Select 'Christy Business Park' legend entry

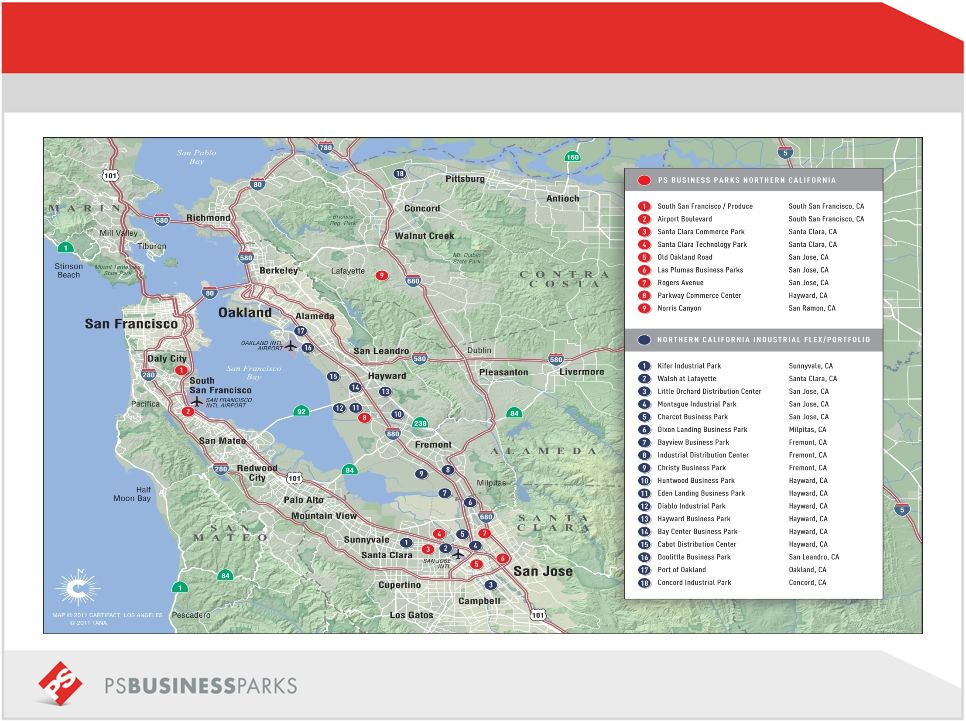coord(691,468)
